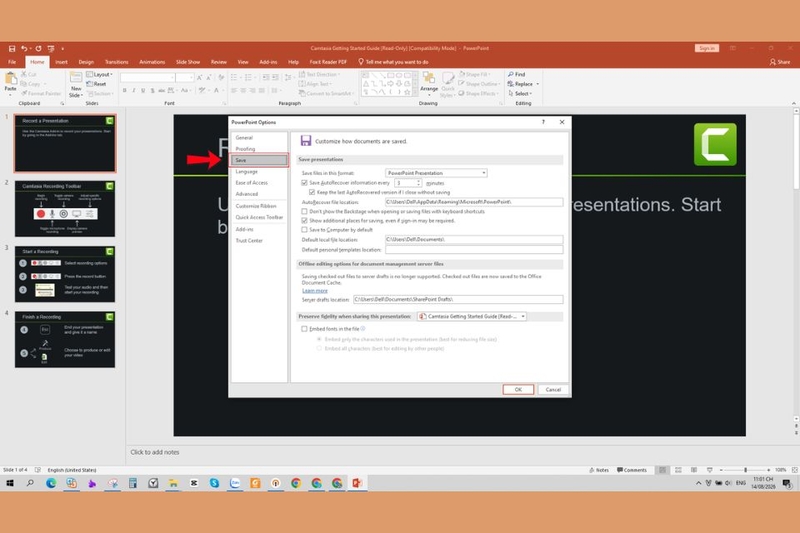Open the Select dropdown in Editing group
800x533 pixels.
[x=520, y=93]
